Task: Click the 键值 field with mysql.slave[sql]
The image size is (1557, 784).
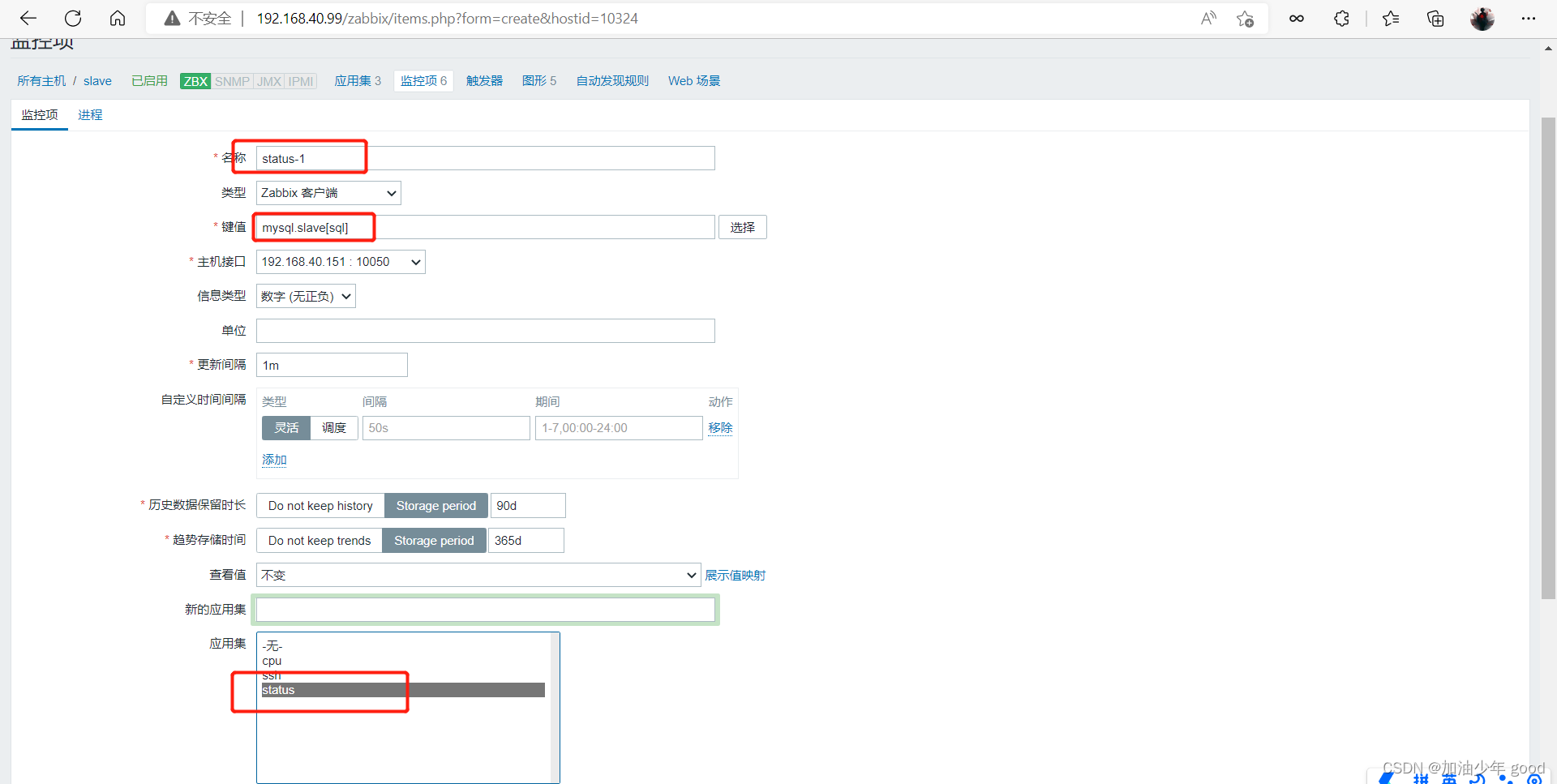Action: click(486, 227)
